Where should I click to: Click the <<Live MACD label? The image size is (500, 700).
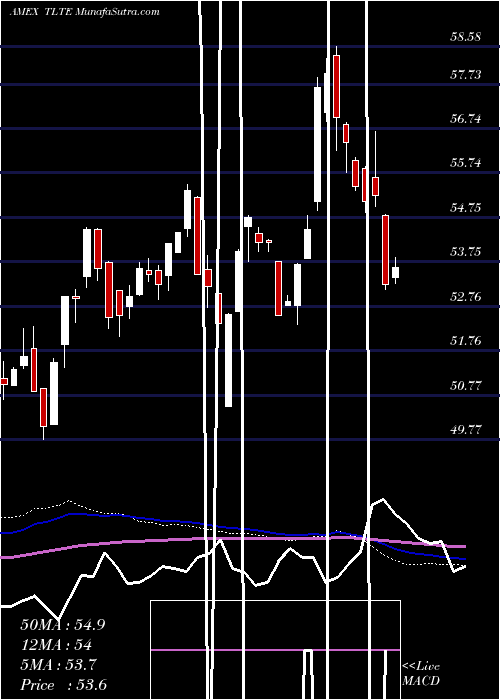[x=421, y=673]
